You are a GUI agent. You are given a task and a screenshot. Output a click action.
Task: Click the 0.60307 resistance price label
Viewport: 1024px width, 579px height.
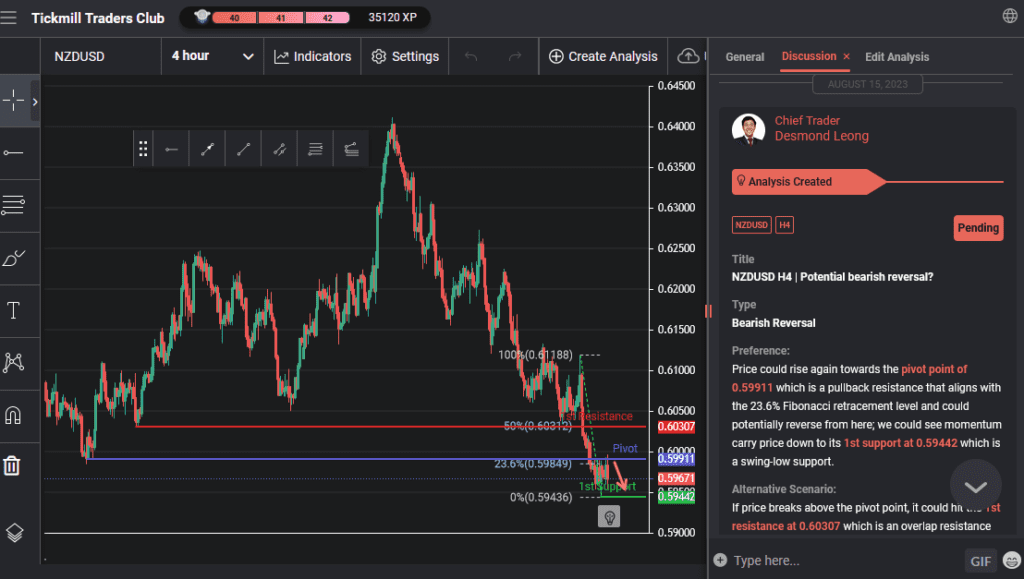[x=676, y=427]
